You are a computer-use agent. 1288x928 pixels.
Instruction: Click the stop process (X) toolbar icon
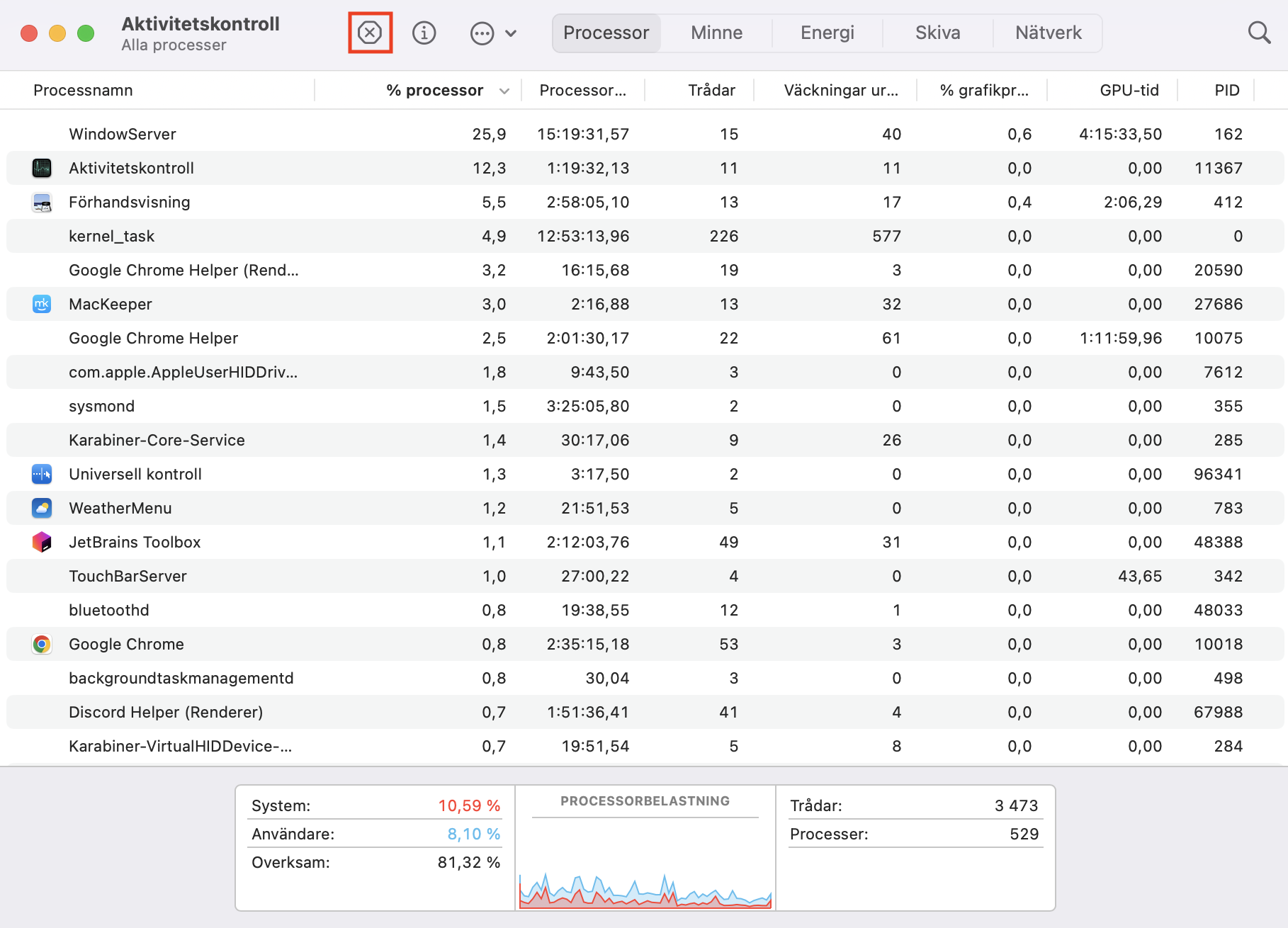(370, 33)
